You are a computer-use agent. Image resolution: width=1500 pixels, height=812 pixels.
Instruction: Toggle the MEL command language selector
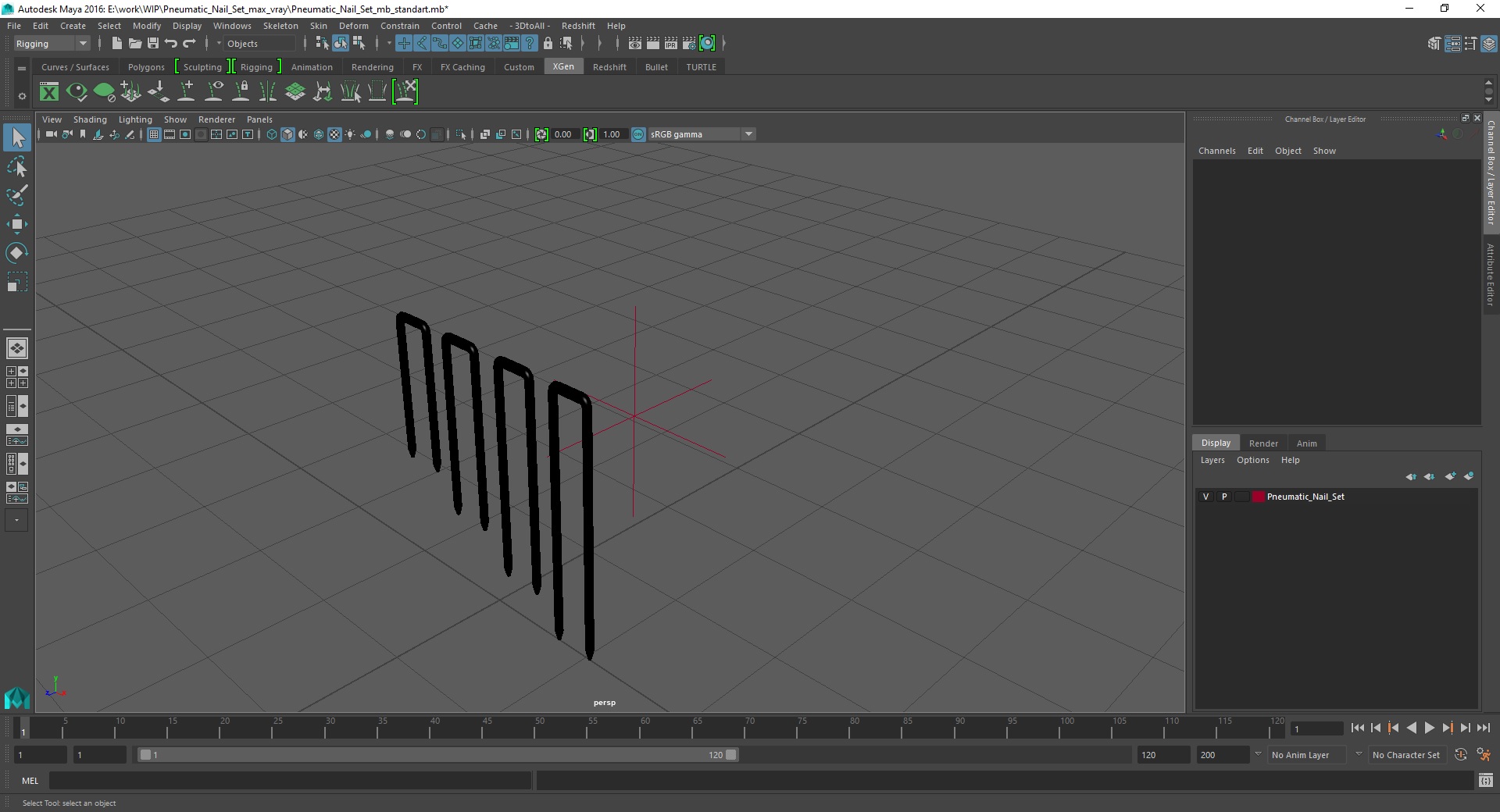(30, 781)
